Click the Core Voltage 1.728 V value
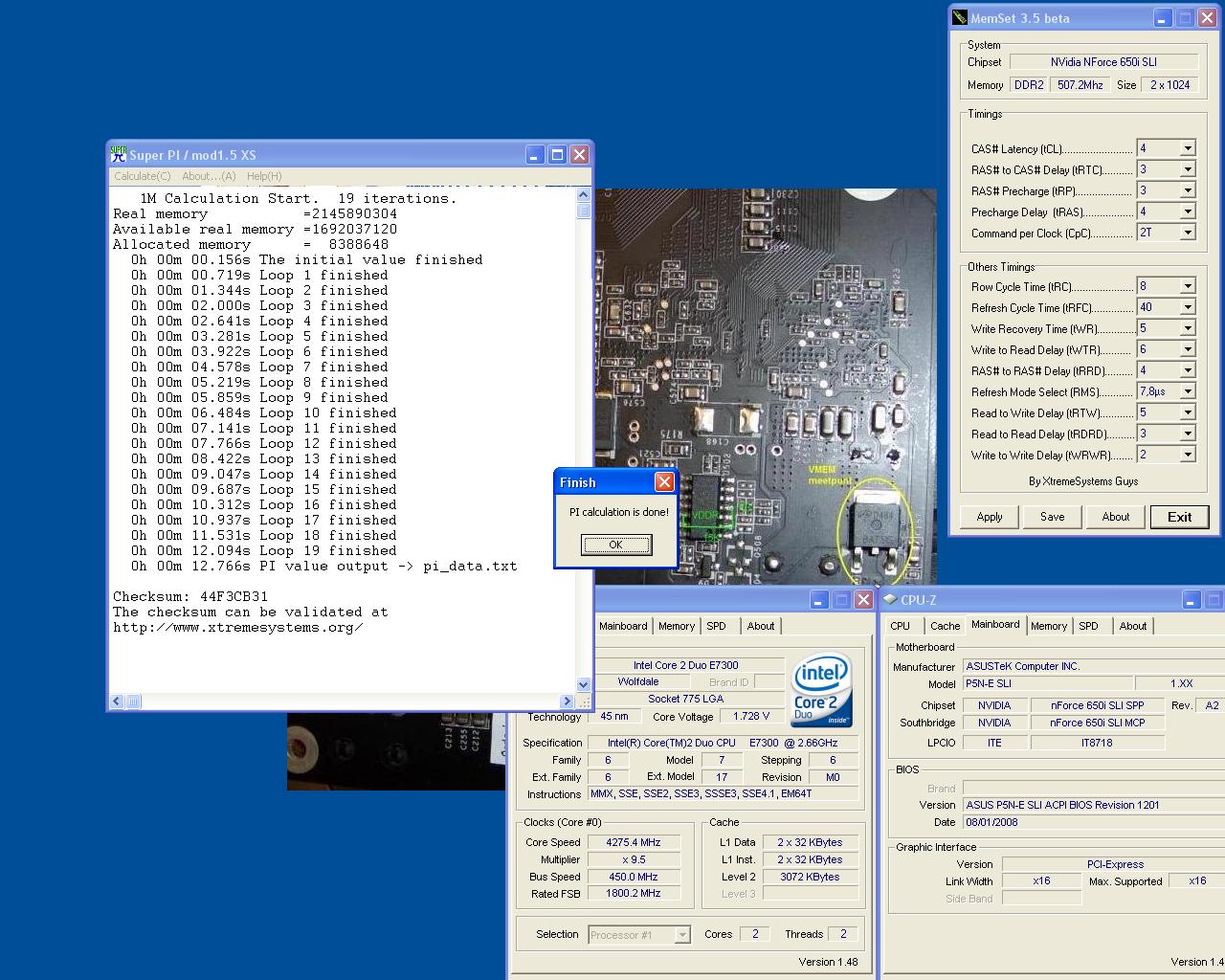The image size is (1225, 980). [x=752, y=716]
